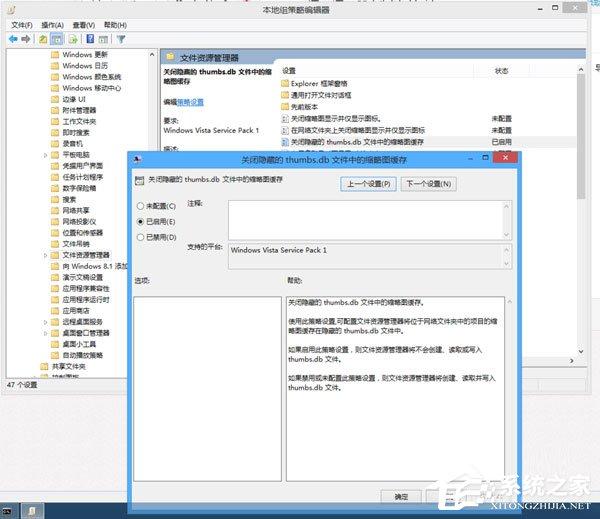Click the folder icon beside 通用打开文件对话框
The image size is (600, 519).
(x=285, y=95)
